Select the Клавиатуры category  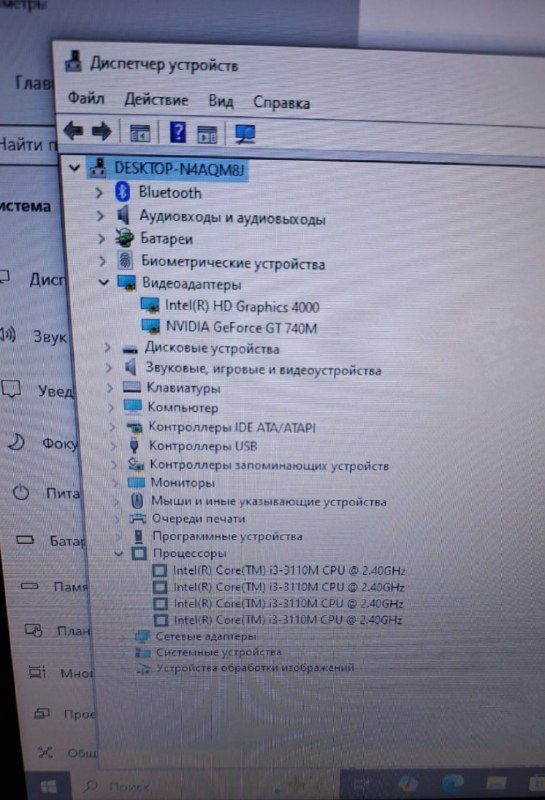tap(183, 388)
